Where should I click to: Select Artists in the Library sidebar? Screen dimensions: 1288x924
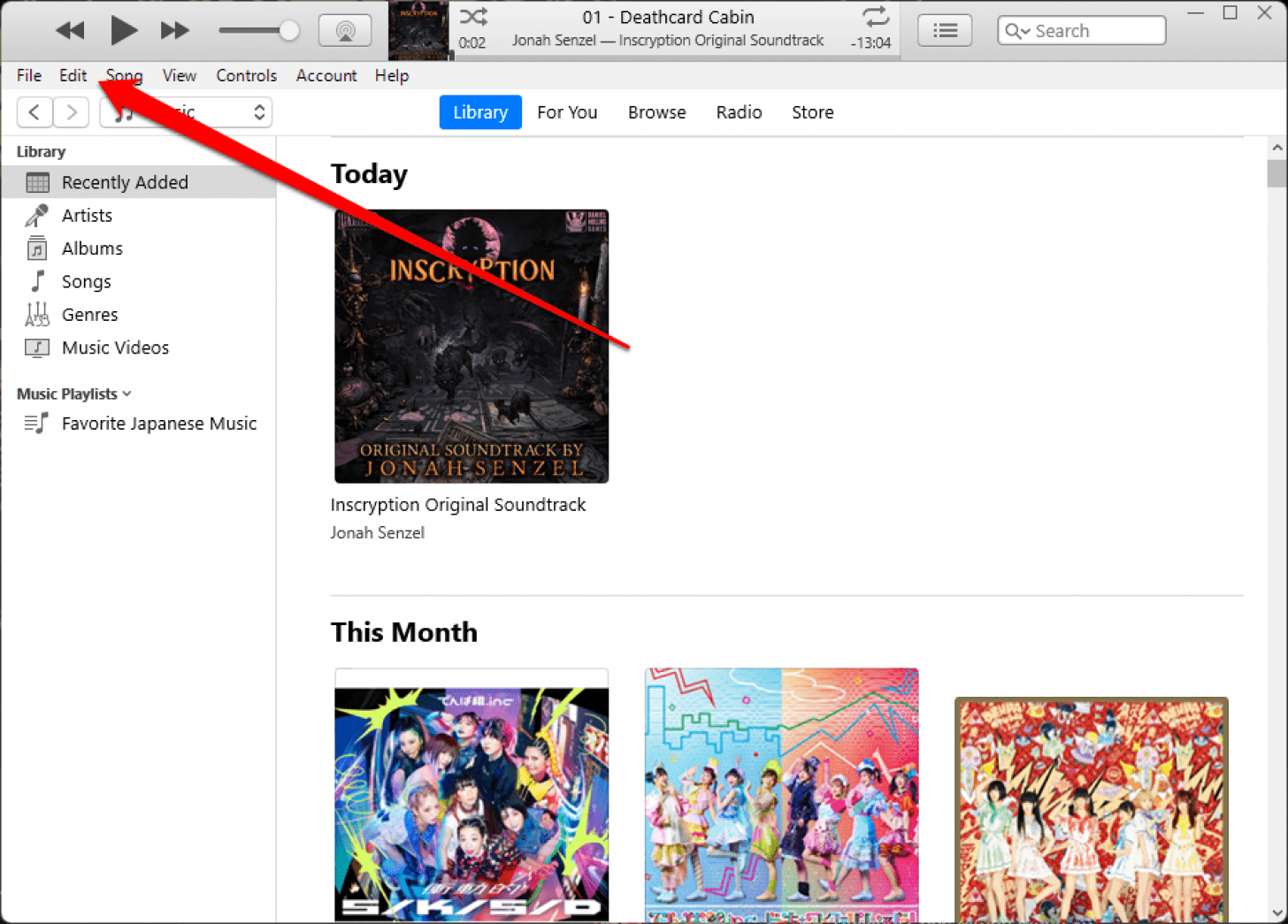[x=87, y=216]
